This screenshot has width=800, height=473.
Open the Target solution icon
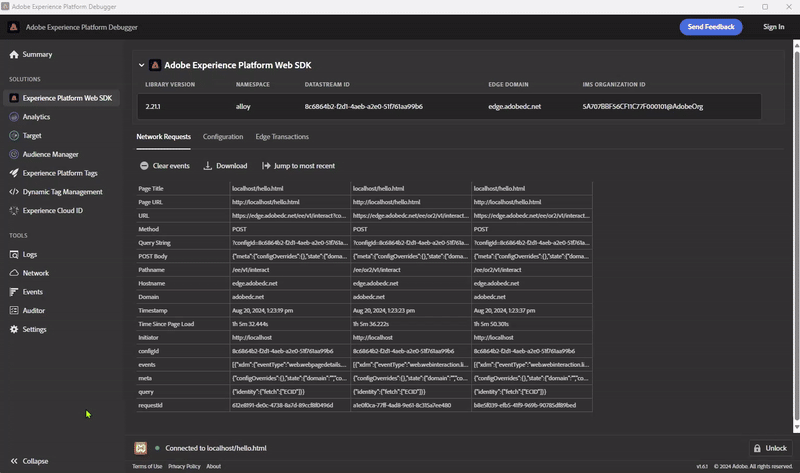click(14, 136)
